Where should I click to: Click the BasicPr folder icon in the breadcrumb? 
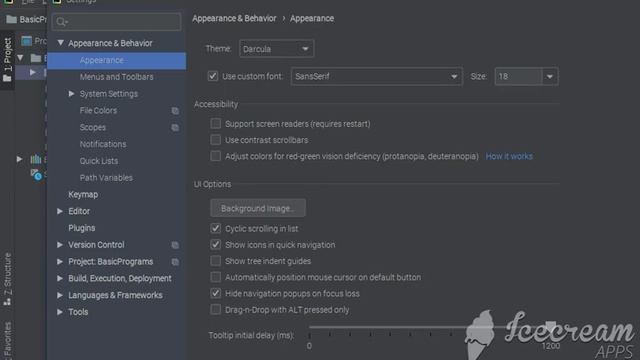[x=11, y=19]
